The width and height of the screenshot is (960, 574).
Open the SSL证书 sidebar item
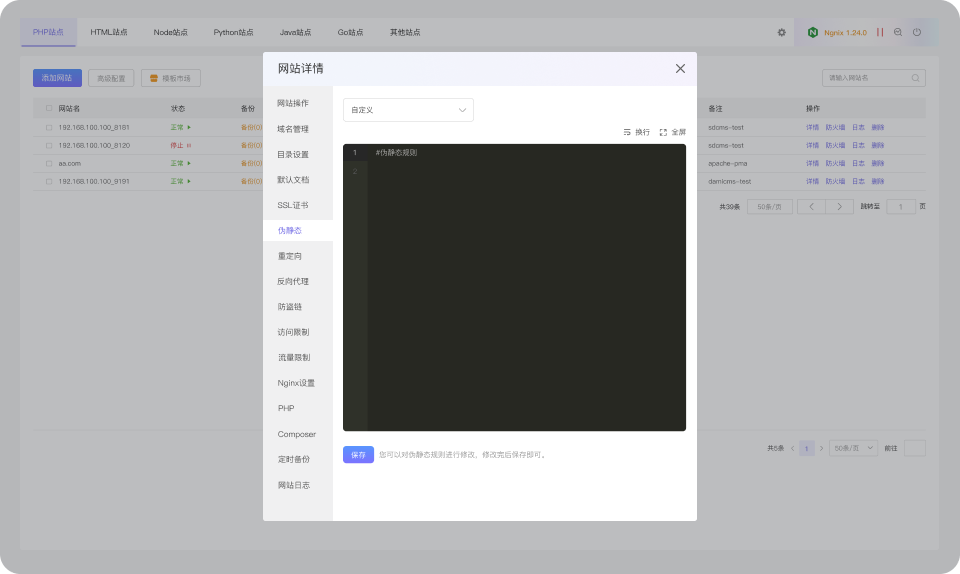(x=293, y=205)
